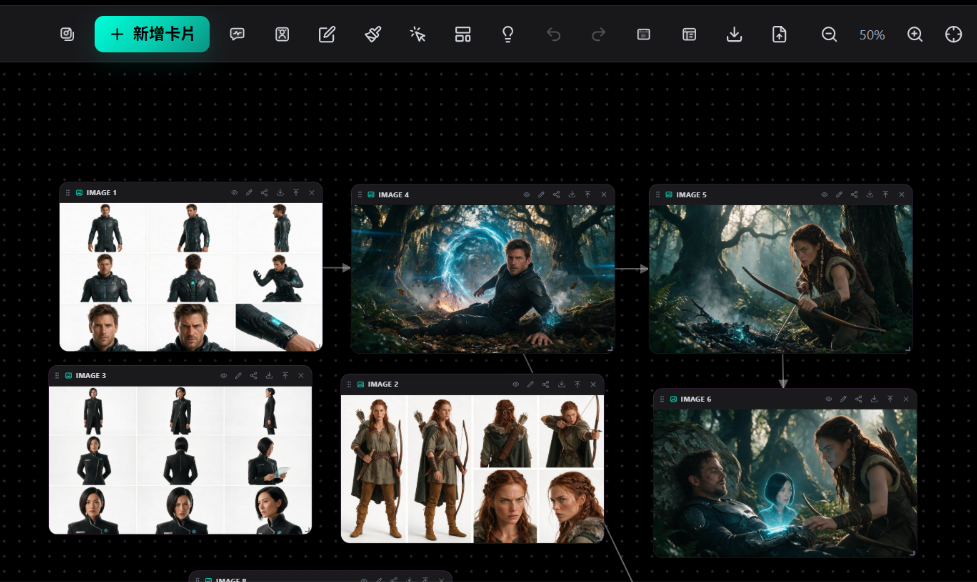Click the bring-to-top arrow on IMAGE 4 card
977x582 pixels.
coord(588,194)
